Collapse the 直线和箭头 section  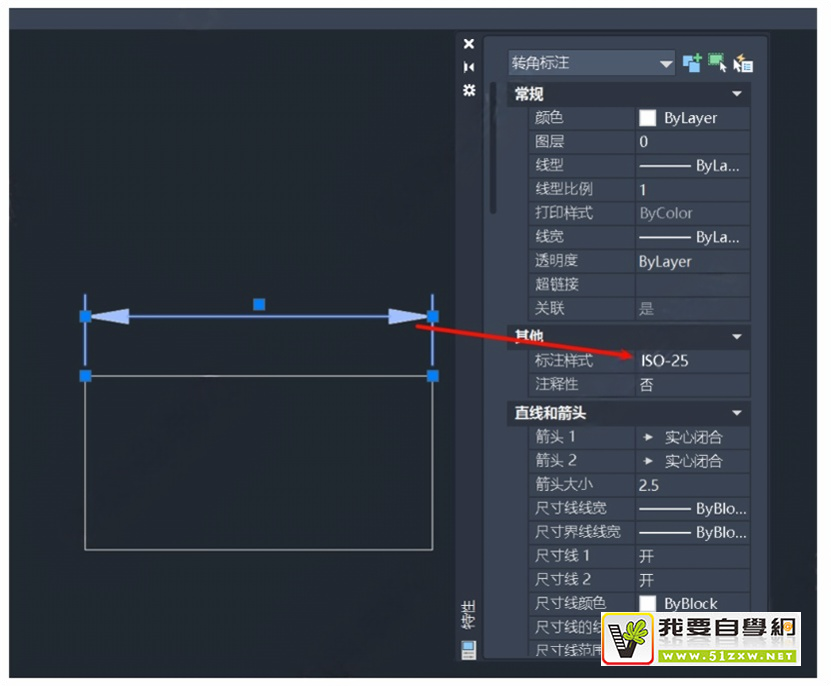(737, 413)
